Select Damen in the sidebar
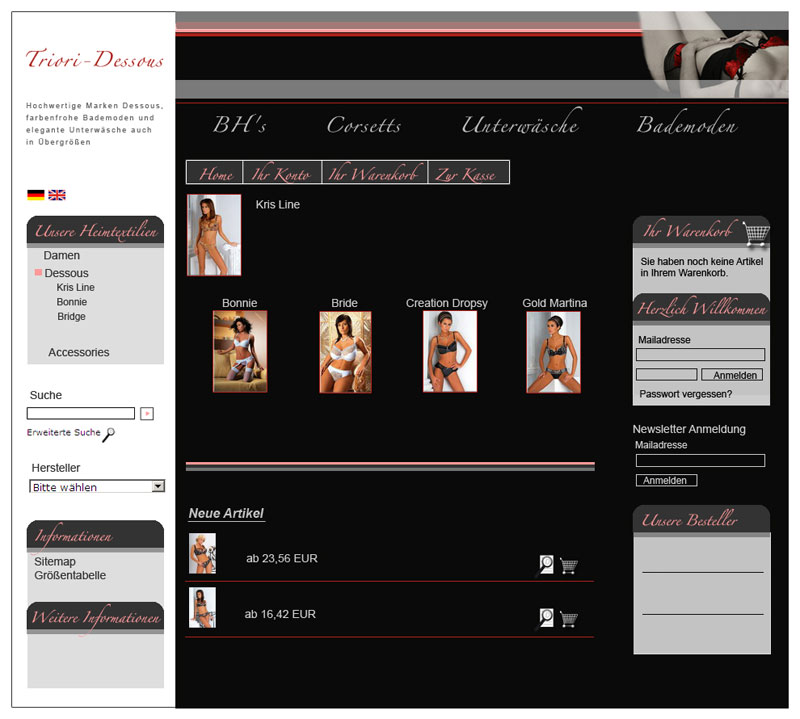 [62, 255]
